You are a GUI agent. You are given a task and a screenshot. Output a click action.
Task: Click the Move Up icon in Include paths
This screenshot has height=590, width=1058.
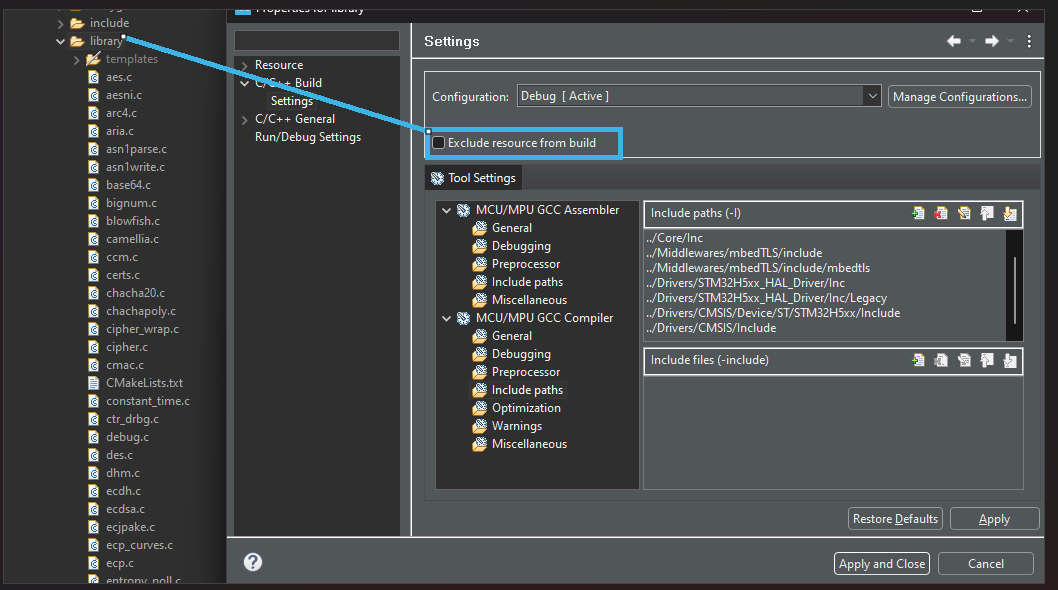(x=987, y=213)
